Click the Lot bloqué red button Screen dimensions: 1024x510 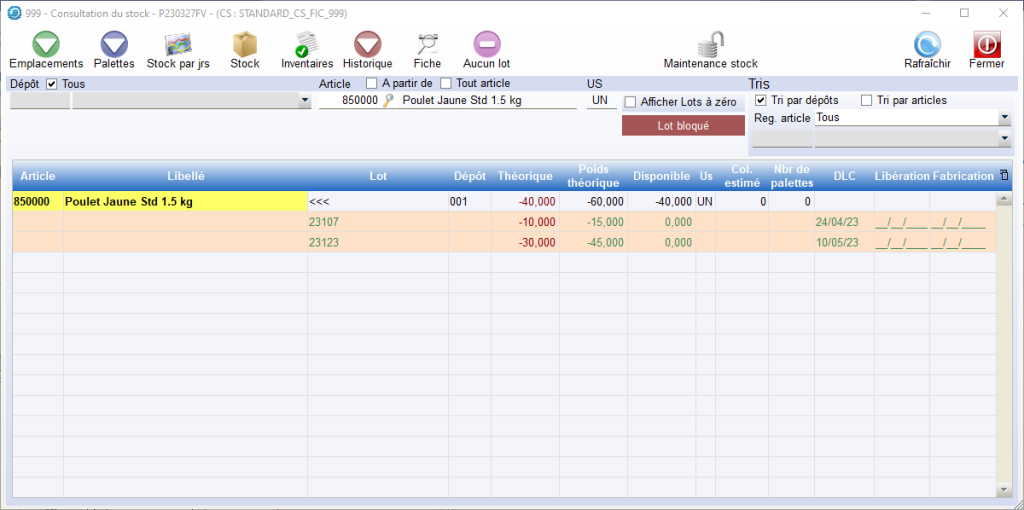[x=683, y=126]
